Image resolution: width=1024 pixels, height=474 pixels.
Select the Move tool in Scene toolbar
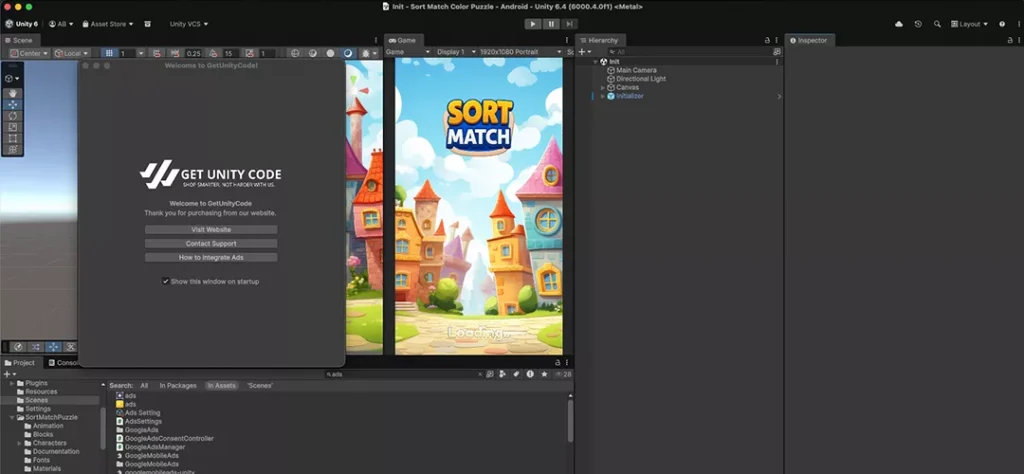click(x=12, y=104)
